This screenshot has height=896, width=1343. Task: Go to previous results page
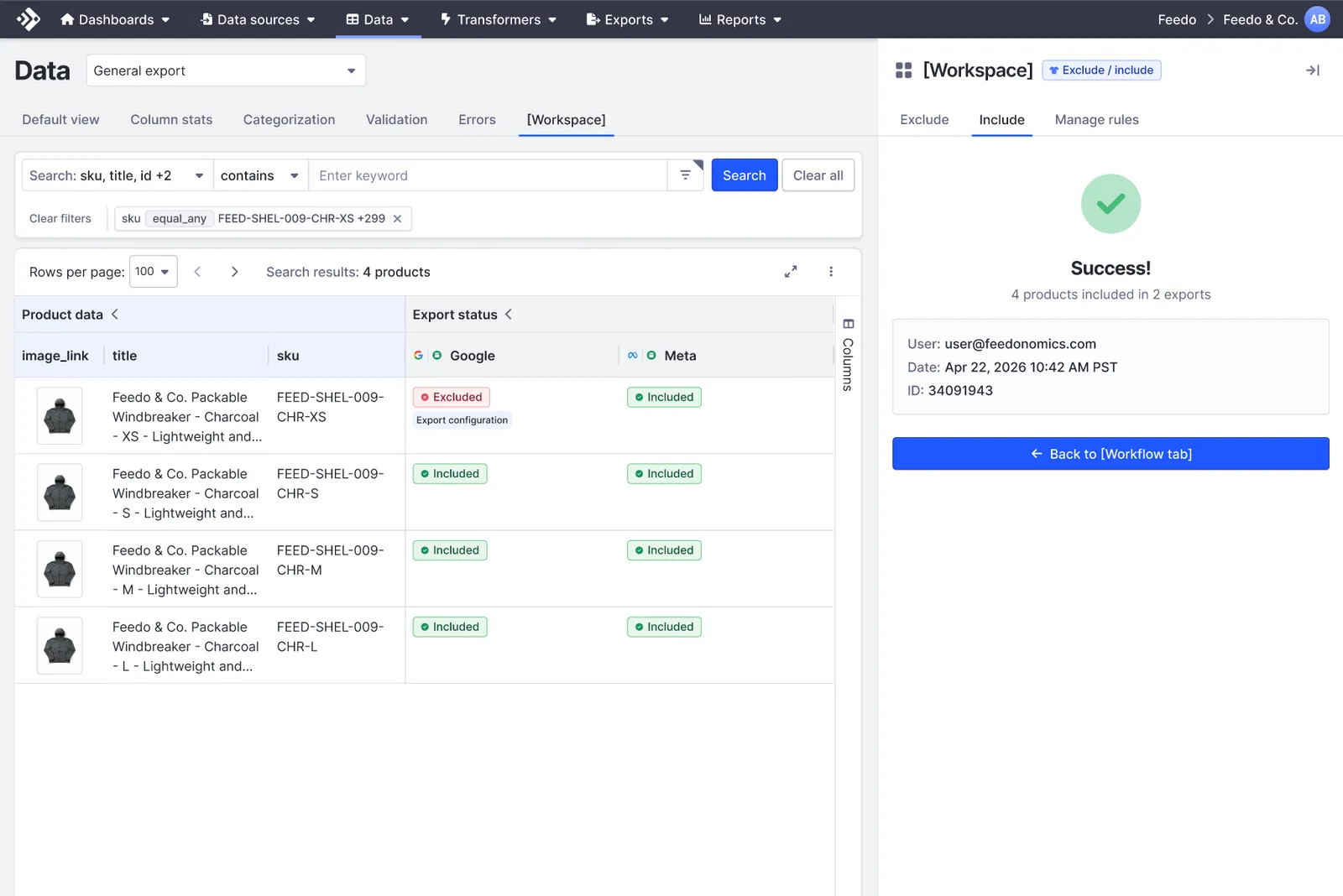click(197, 272)
